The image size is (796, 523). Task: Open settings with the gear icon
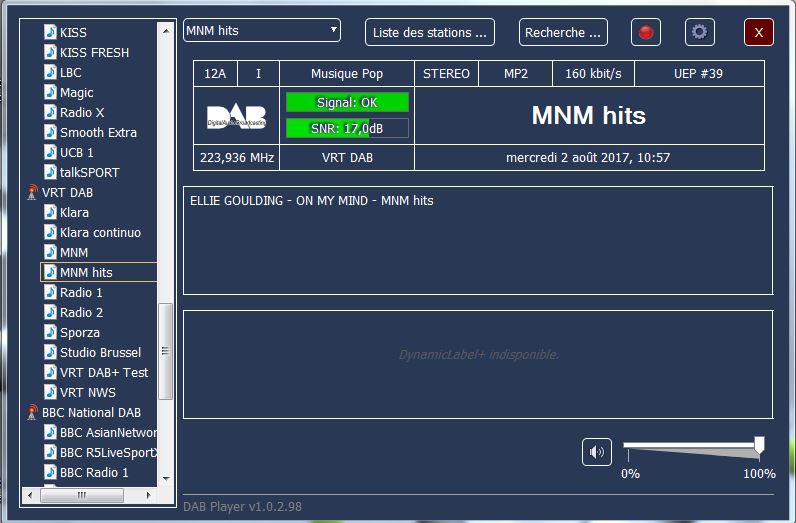(x=700, y=32)
